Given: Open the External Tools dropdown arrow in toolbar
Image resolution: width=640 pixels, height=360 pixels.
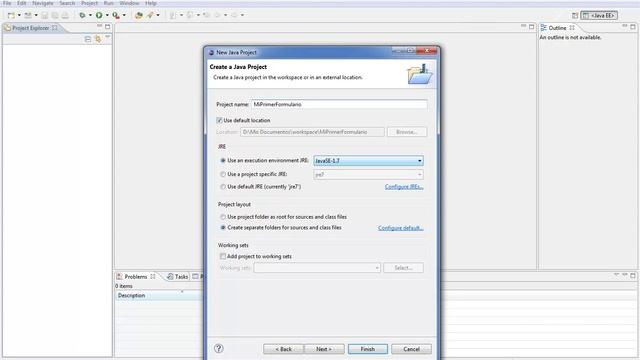Looking at the screenshot, I should [124, 15].
